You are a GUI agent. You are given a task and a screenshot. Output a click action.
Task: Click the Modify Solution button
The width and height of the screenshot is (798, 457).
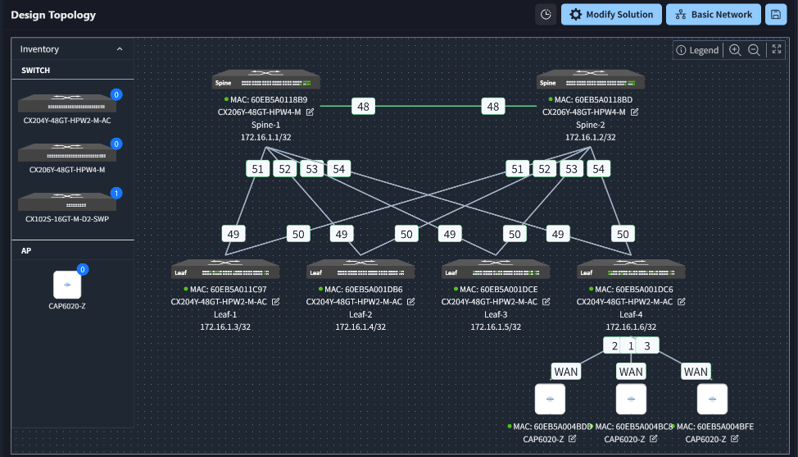(x=611, y=14)
